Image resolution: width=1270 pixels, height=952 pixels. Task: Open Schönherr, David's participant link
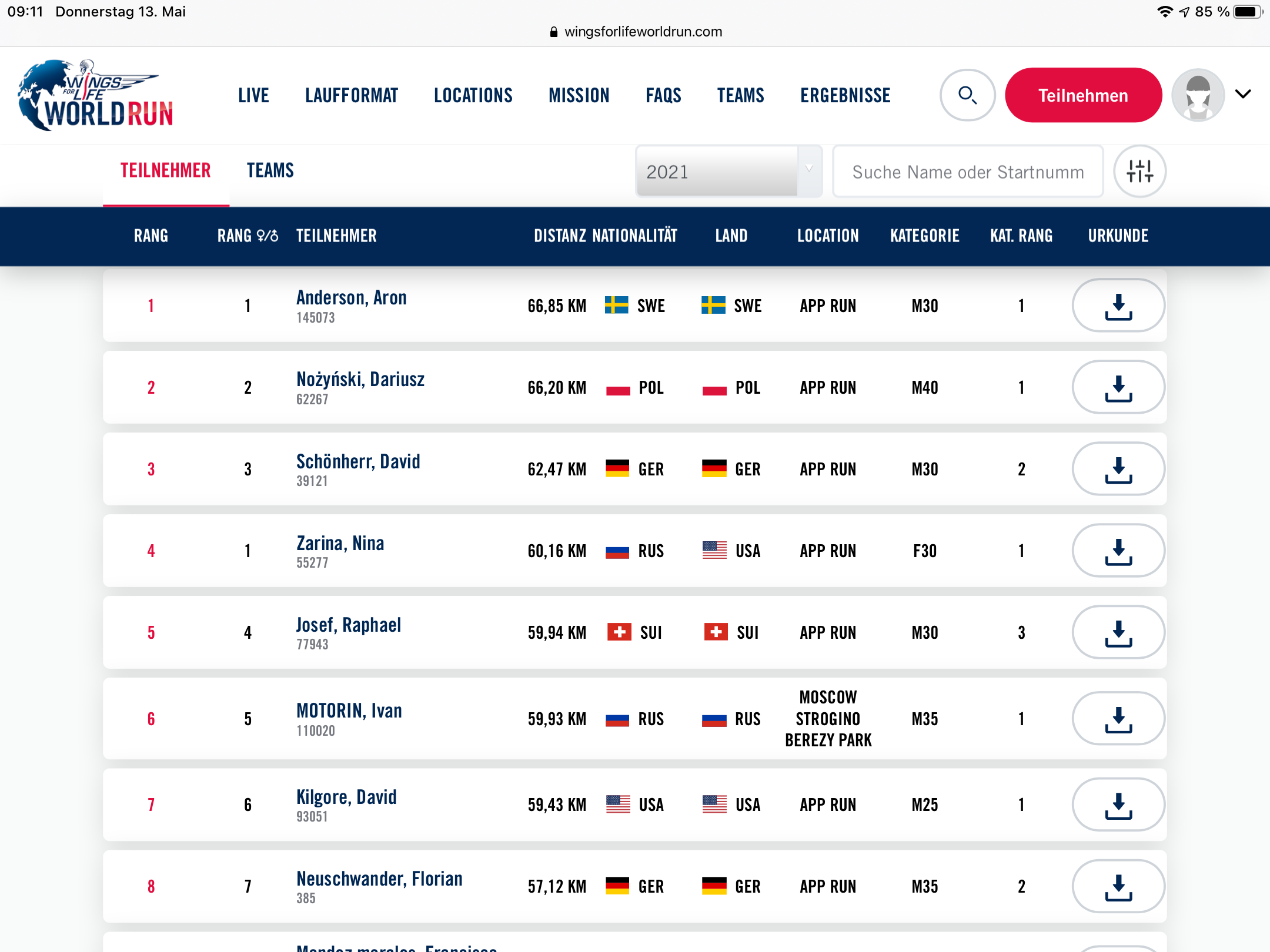pyautogui.click(x=358, y=462)
